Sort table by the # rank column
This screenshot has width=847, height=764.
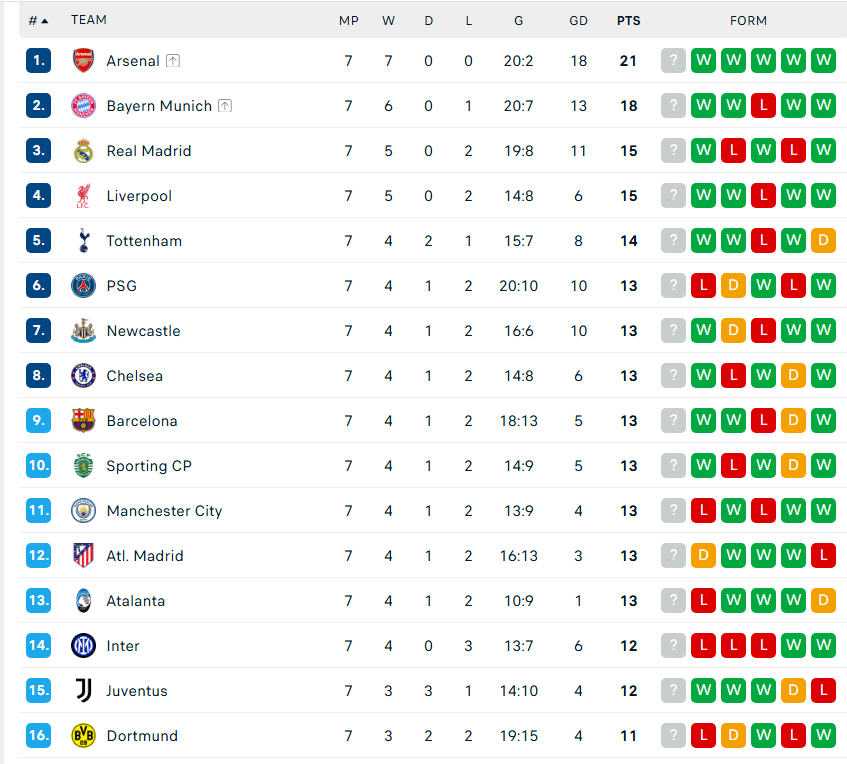tap(38, 20)
